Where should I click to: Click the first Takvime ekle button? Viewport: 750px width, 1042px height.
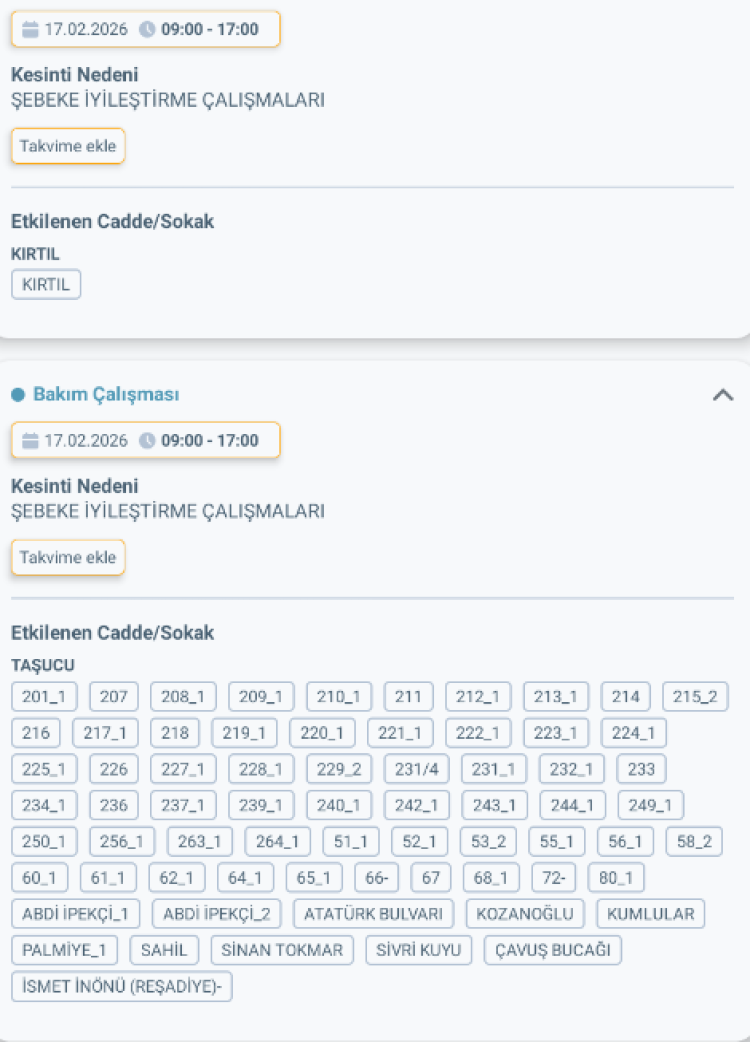coord(67,146)
